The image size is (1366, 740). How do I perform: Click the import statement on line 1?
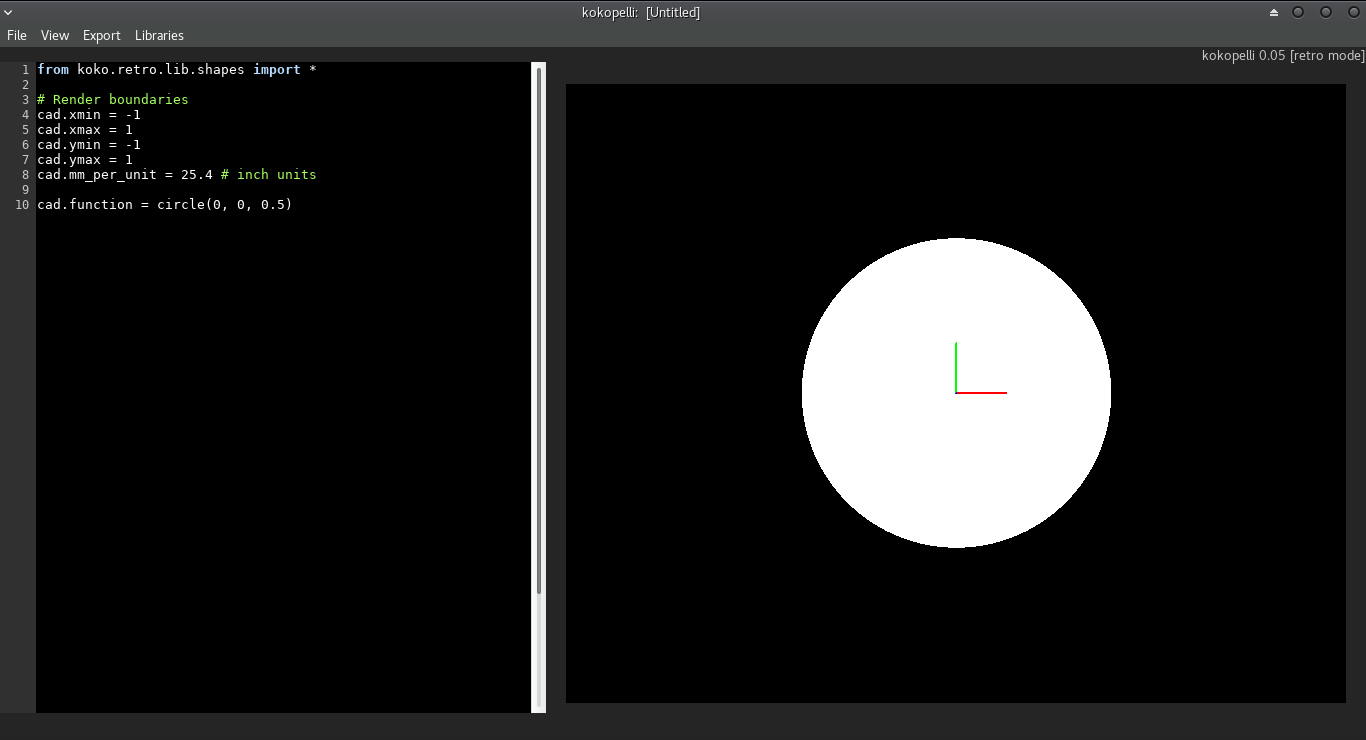(x=177, y=69)
